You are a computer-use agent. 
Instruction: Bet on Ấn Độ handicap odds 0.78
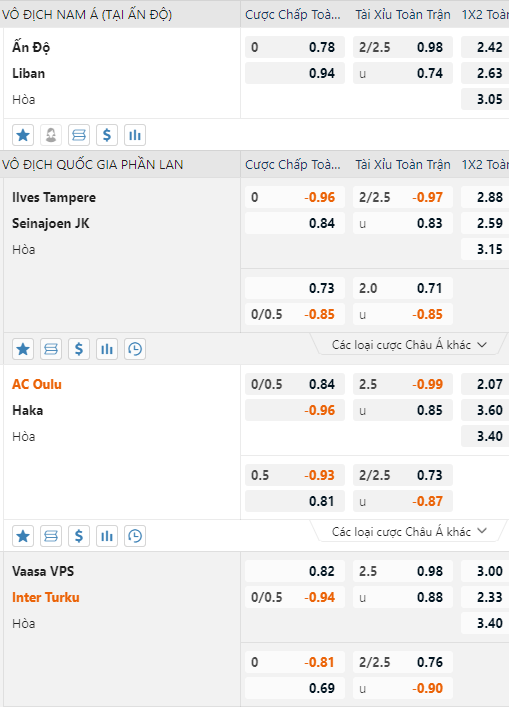[x=295, y=47]
